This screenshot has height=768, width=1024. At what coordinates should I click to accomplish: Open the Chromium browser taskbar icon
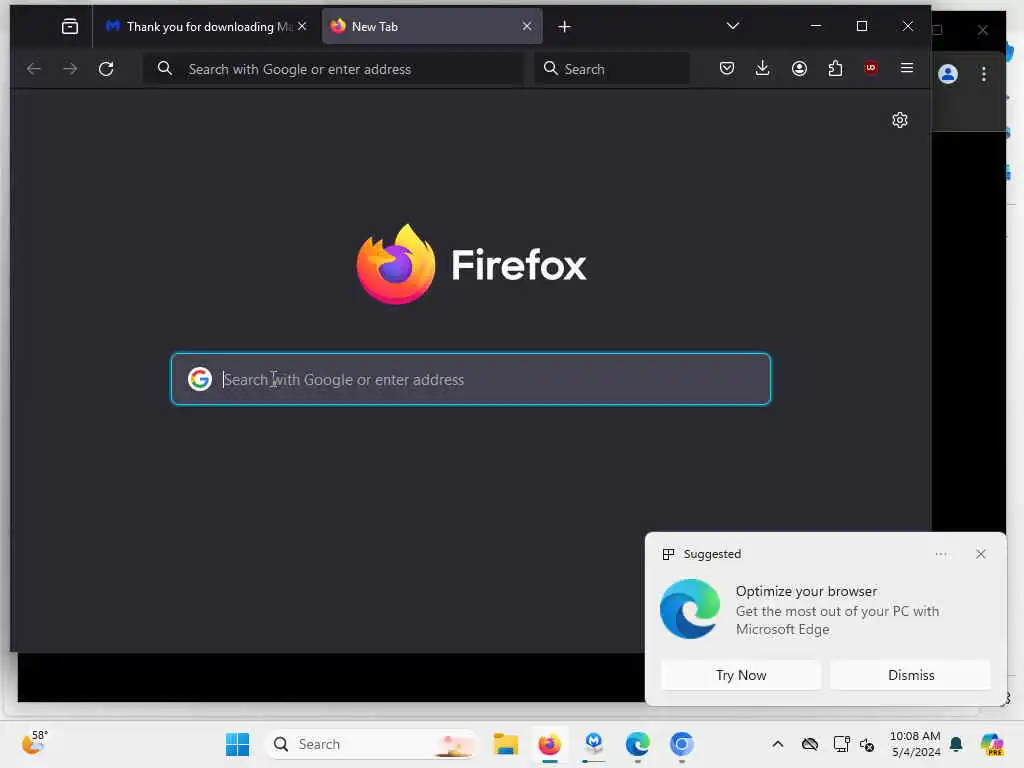pyautogui.click(x=681, y=744)
